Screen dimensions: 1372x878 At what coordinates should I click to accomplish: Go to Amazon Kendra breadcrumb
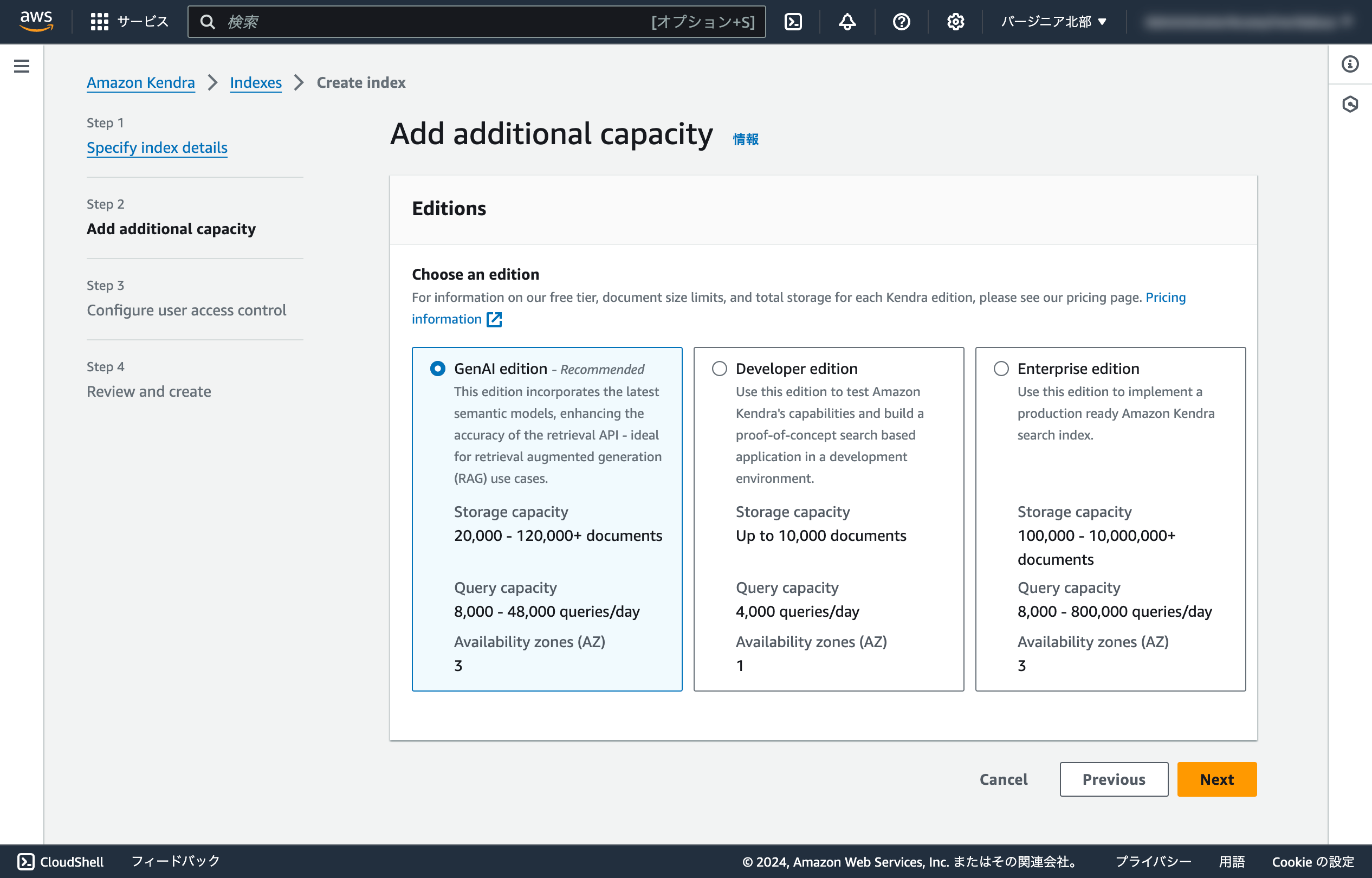pos(140,83)
